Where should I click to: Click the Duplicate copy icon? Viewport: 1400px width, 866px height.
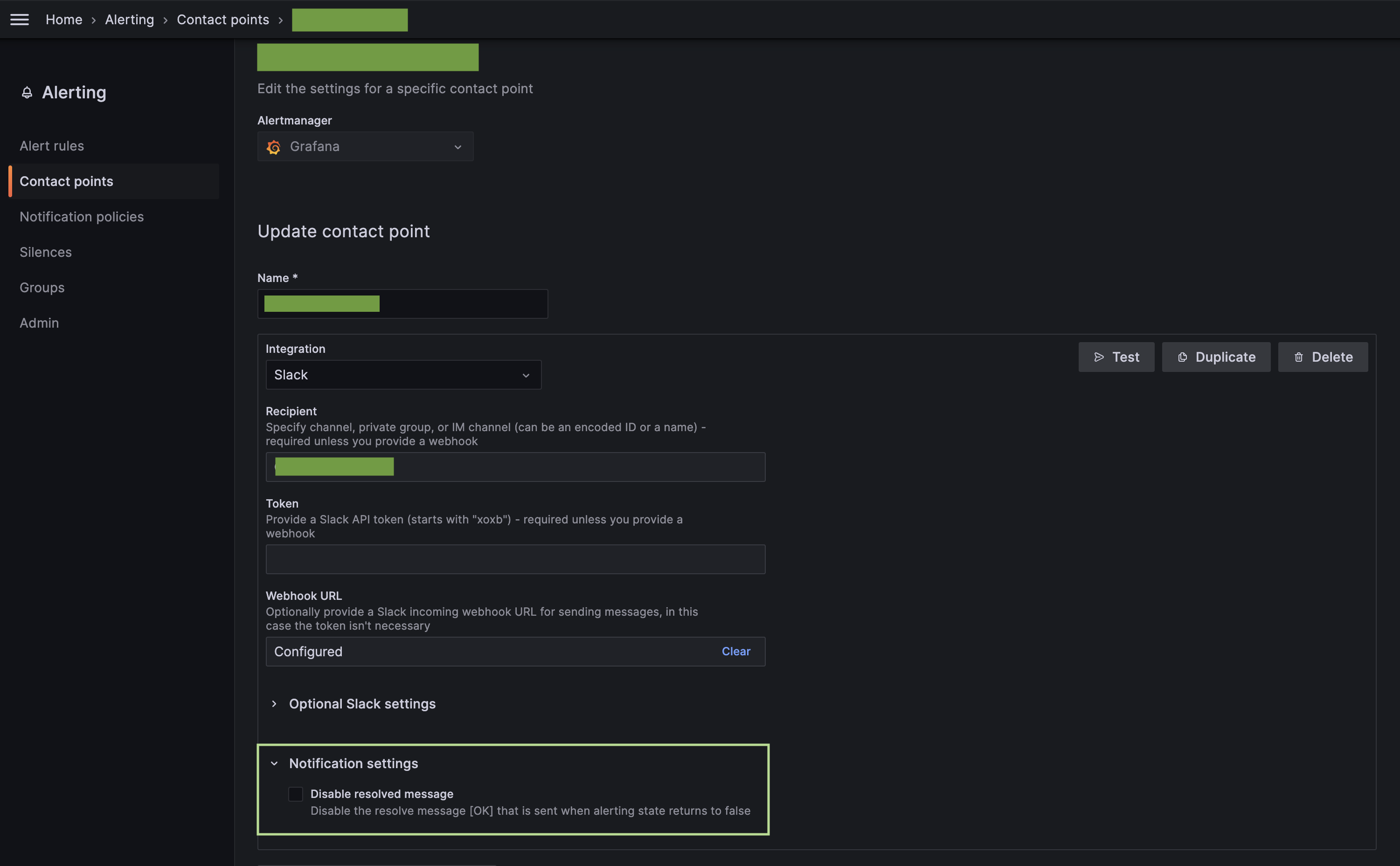[1182, 357]
